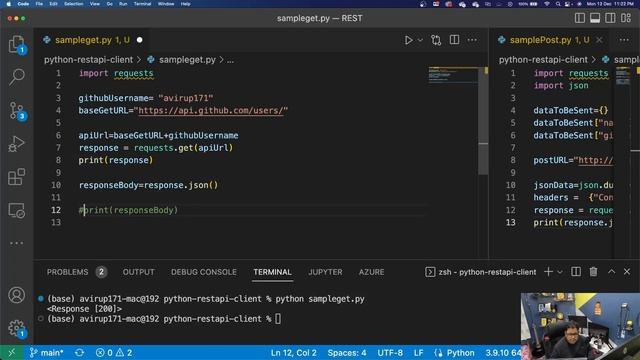Open More Actions menu for sampleget.py editor
Screen dimensions: 640x360
click(x=472, y=40)
